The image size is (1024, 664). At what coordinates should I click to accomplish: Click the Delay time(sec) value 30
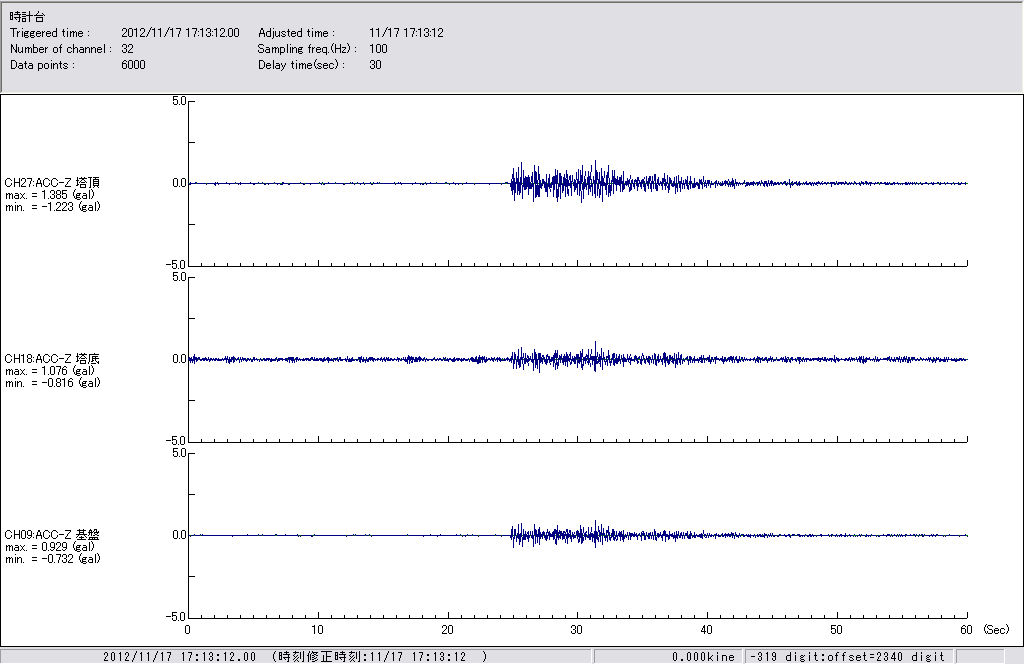(x=375, y=65)
